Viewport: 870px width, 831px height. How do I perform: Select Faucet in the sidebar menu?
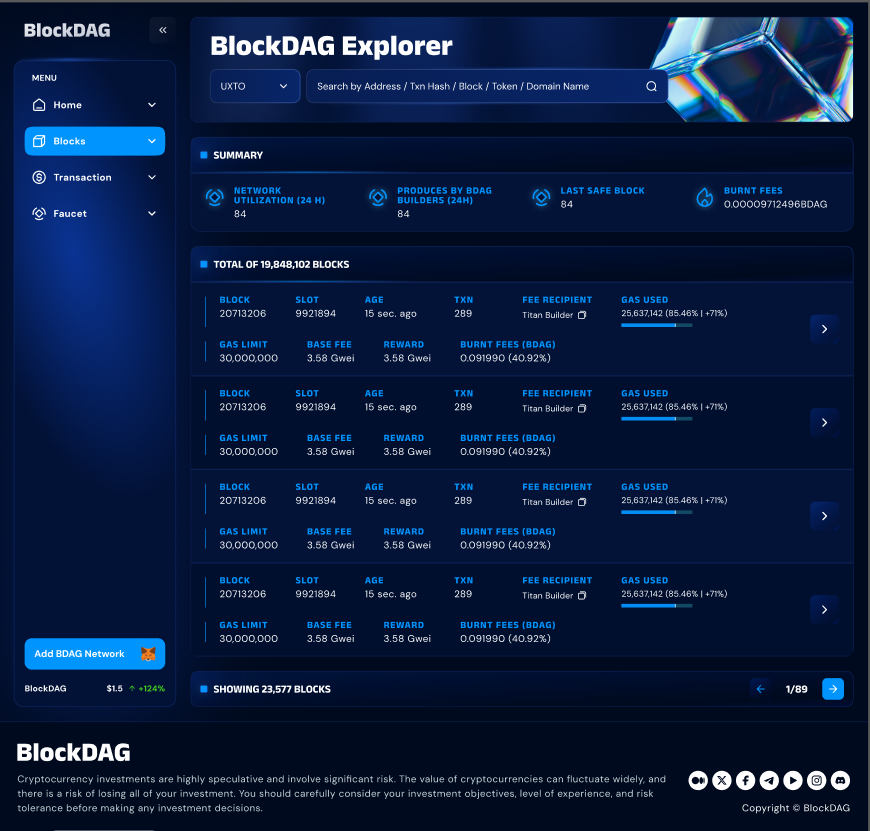click(95, 214)
